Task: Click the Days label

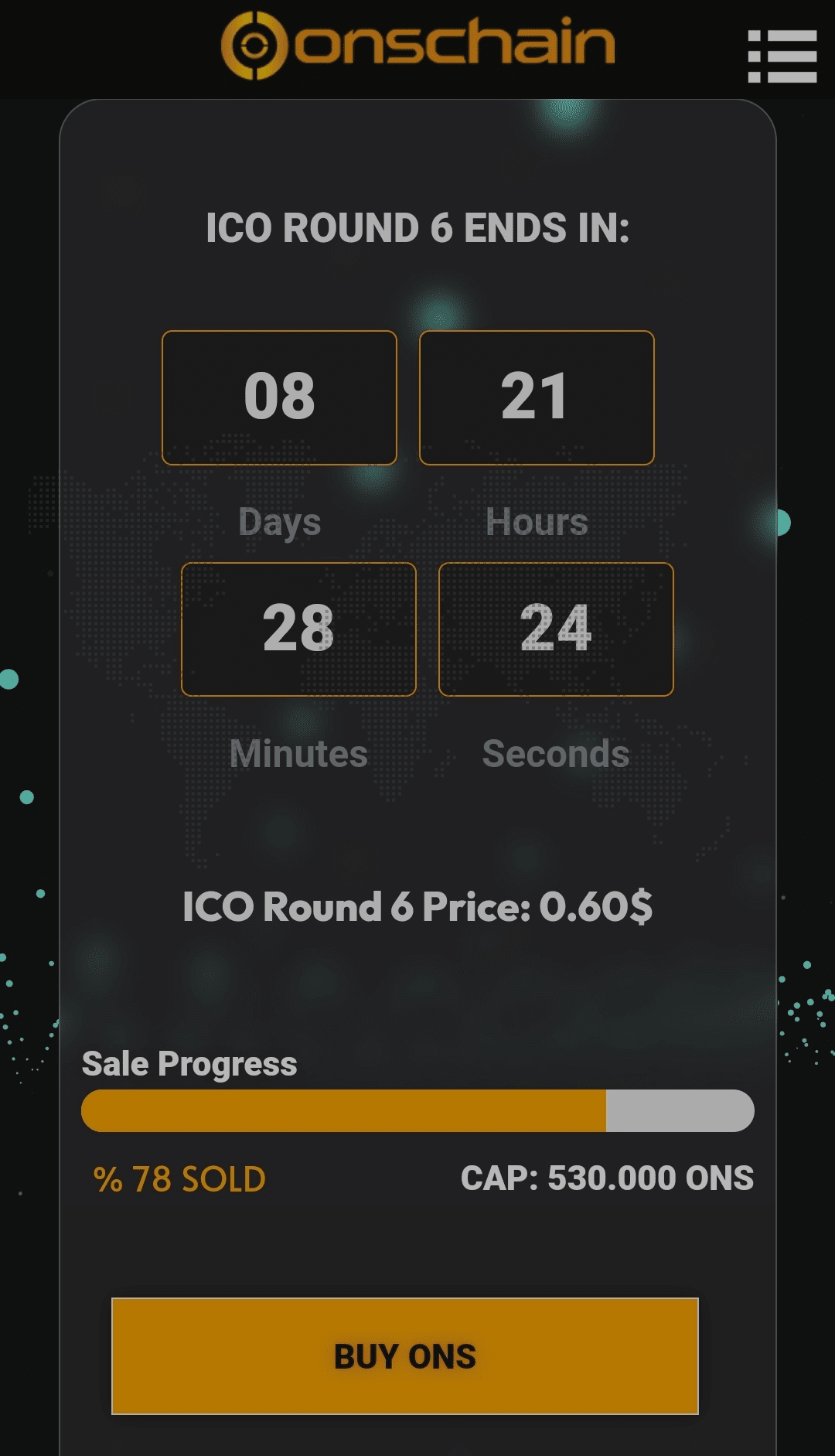Action: [279, 522]
